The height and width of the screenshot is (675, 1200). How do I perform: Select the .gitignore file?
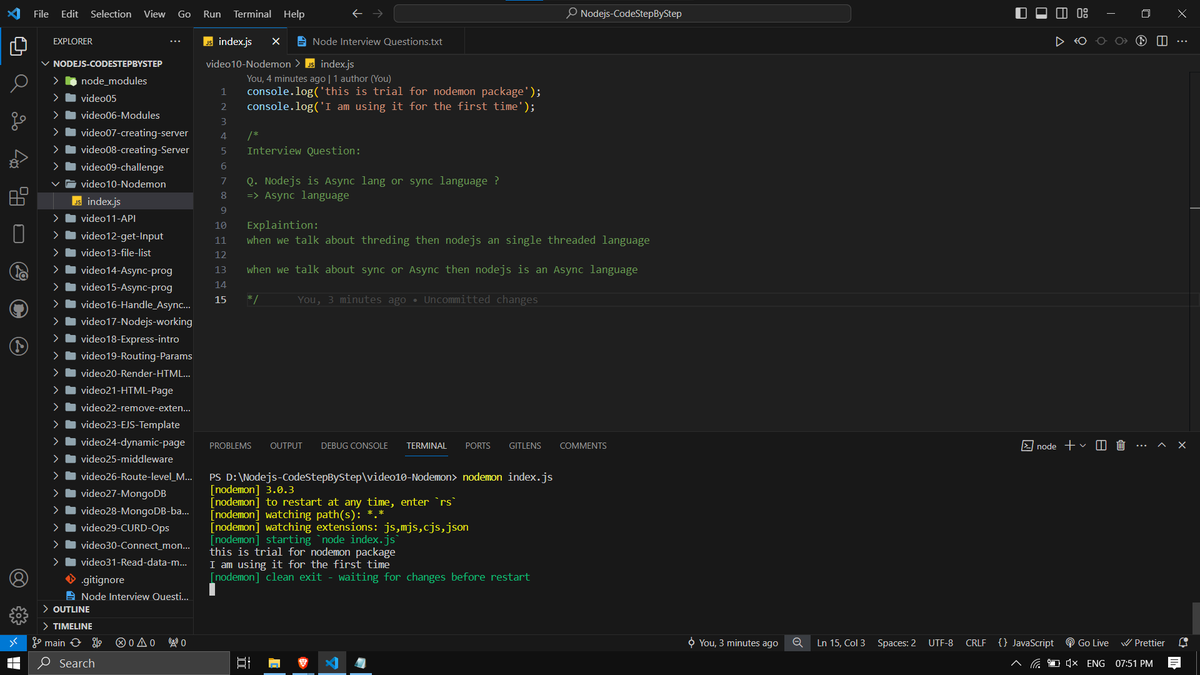115,579
